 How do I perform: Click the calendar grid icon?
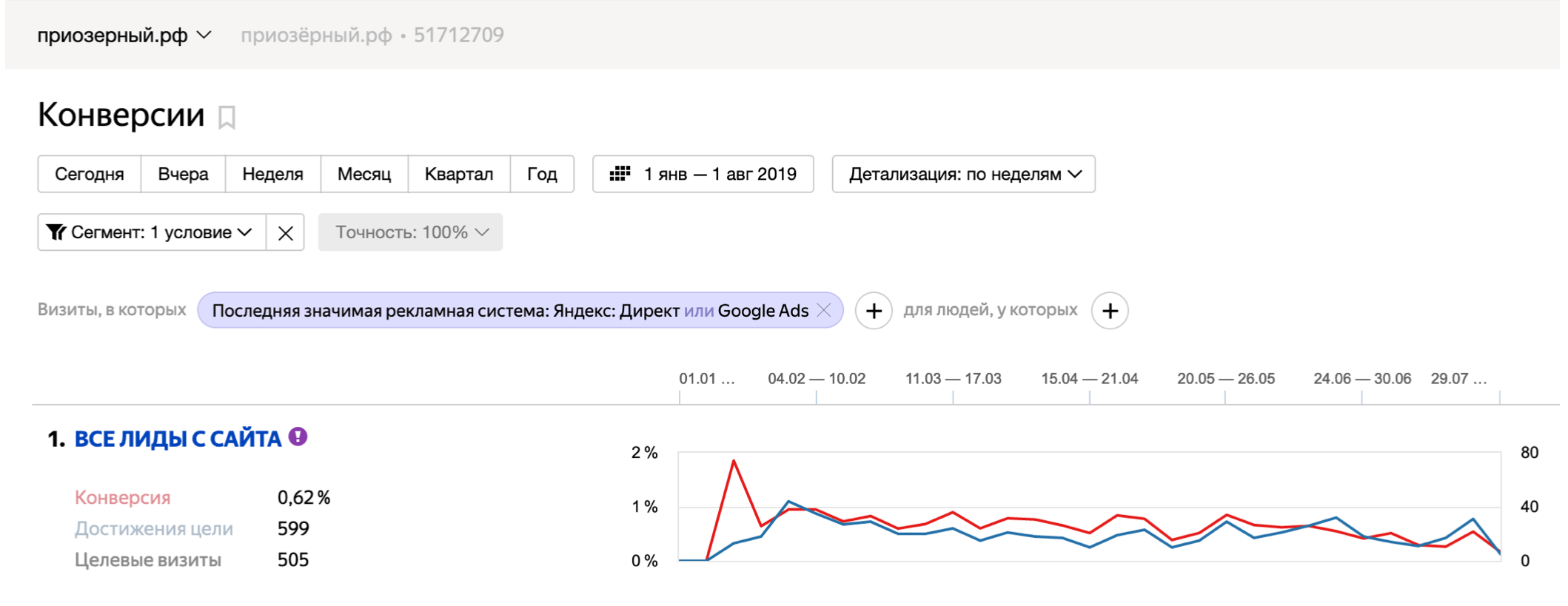pyautogui.click(x=619, y=174)
